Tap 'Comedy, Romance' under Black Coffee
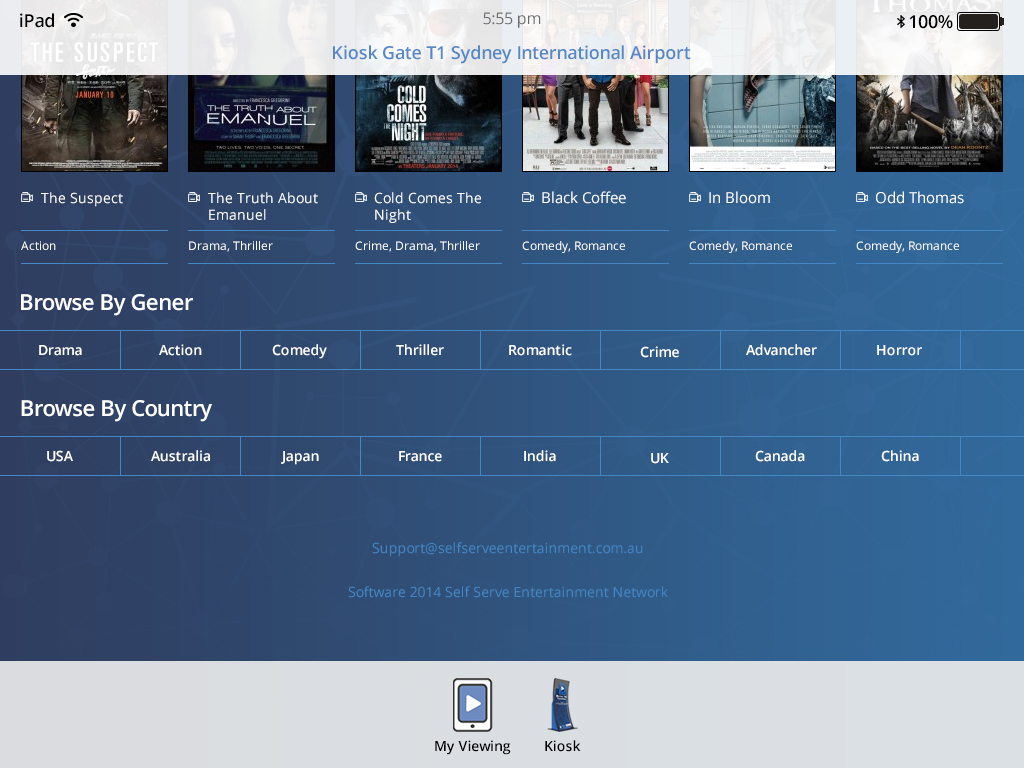1024x768 pixels. tap(573, 246)
